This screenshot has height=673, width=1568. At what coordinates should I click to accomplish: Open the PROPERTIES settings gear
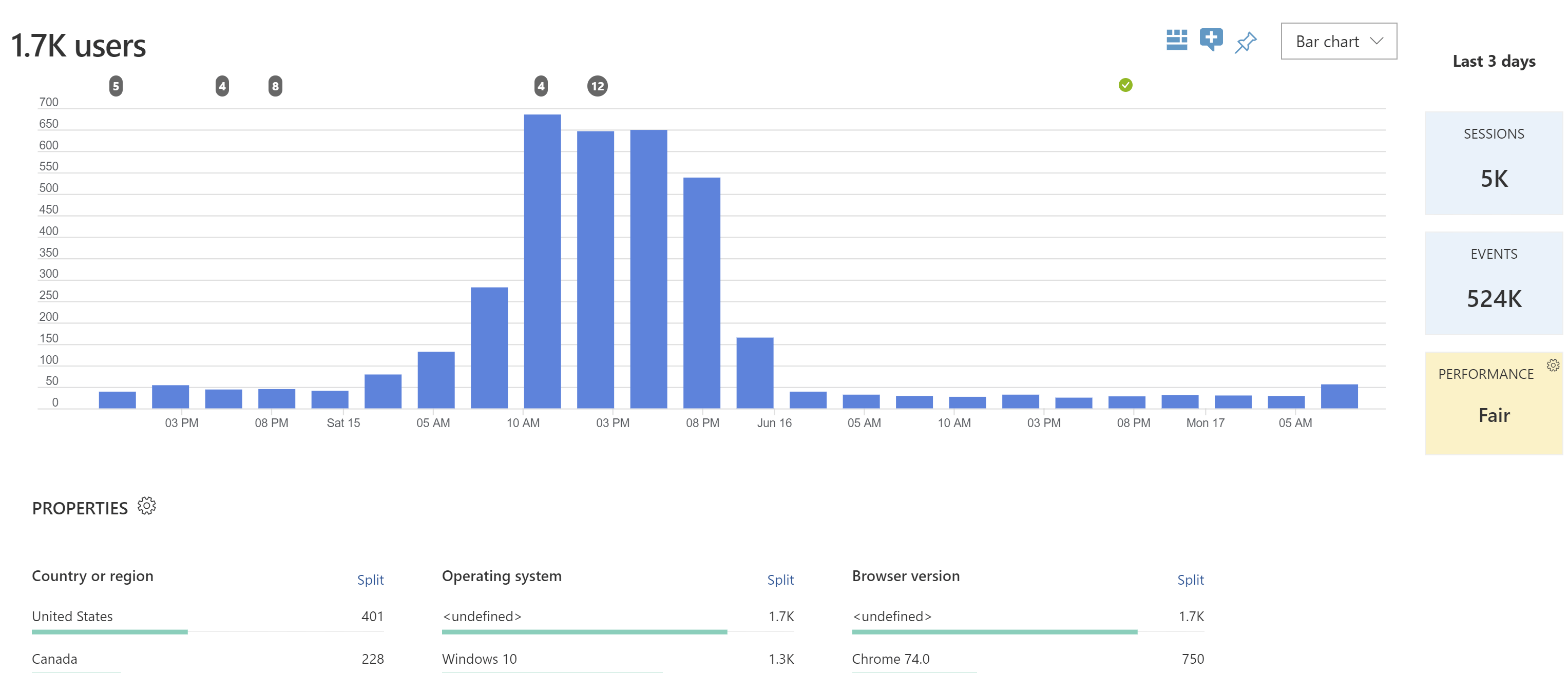147,506
